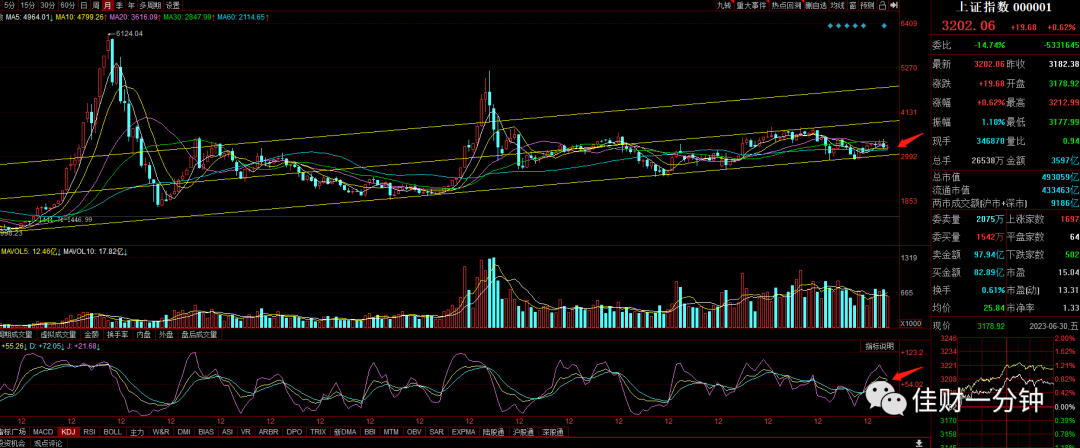
Task: Open the 投资机会 bottom tab
Action: (12, 443)
